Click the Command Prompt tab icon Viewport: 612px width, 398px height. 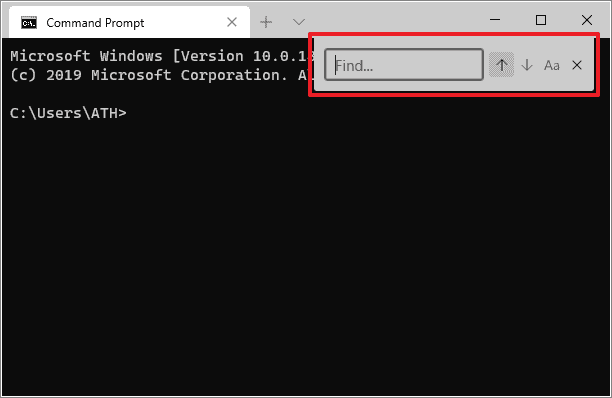(29, 23)
